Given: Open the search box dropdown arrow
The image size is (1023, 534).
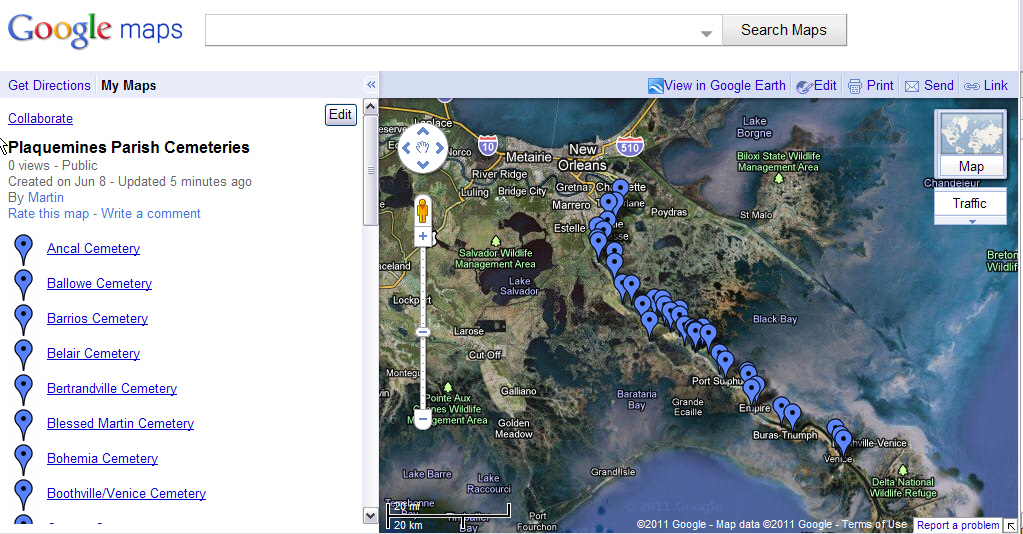Looking at the screenshot, I should (x=707, y=33).
